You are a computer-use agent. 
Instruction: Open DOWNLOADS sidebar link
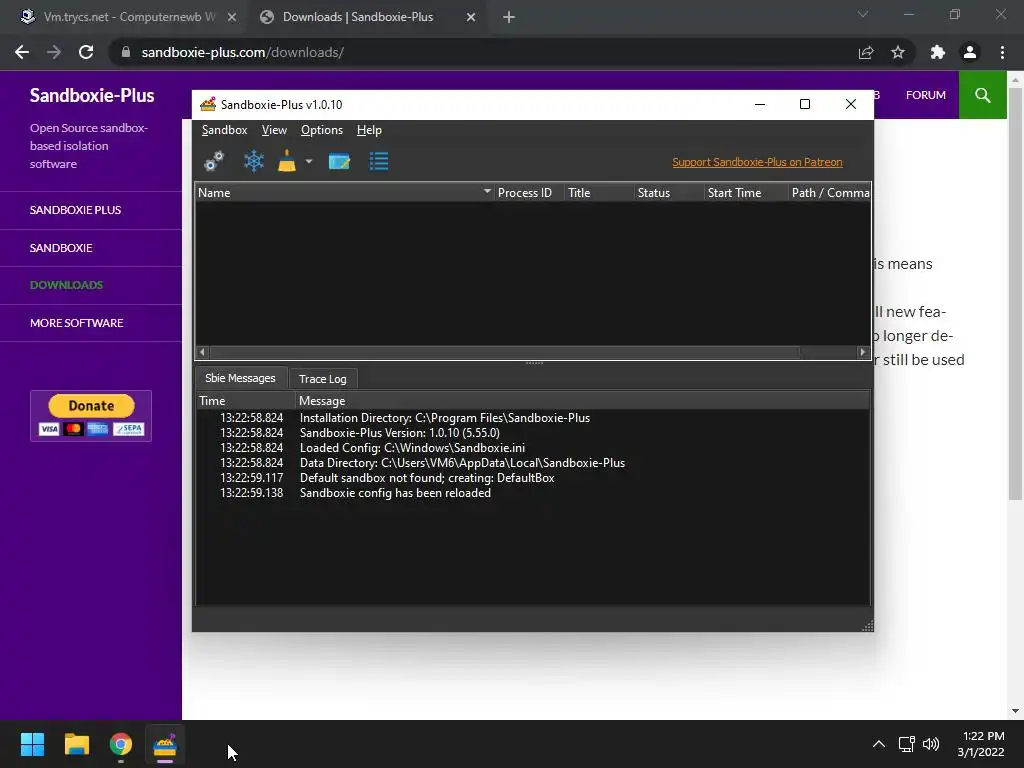point(67,285)
